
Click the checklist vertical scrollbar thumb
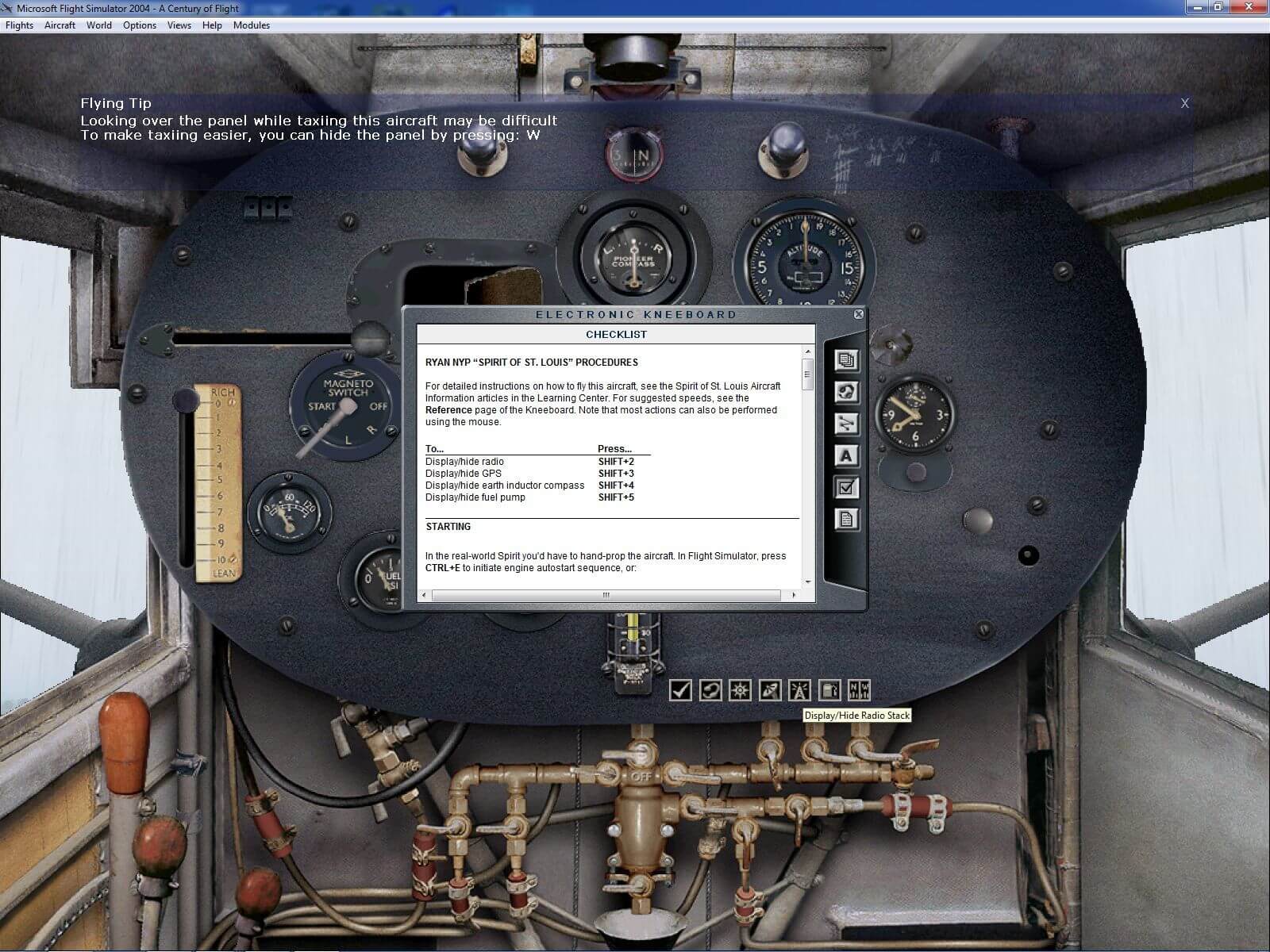[x=808, y=374]
